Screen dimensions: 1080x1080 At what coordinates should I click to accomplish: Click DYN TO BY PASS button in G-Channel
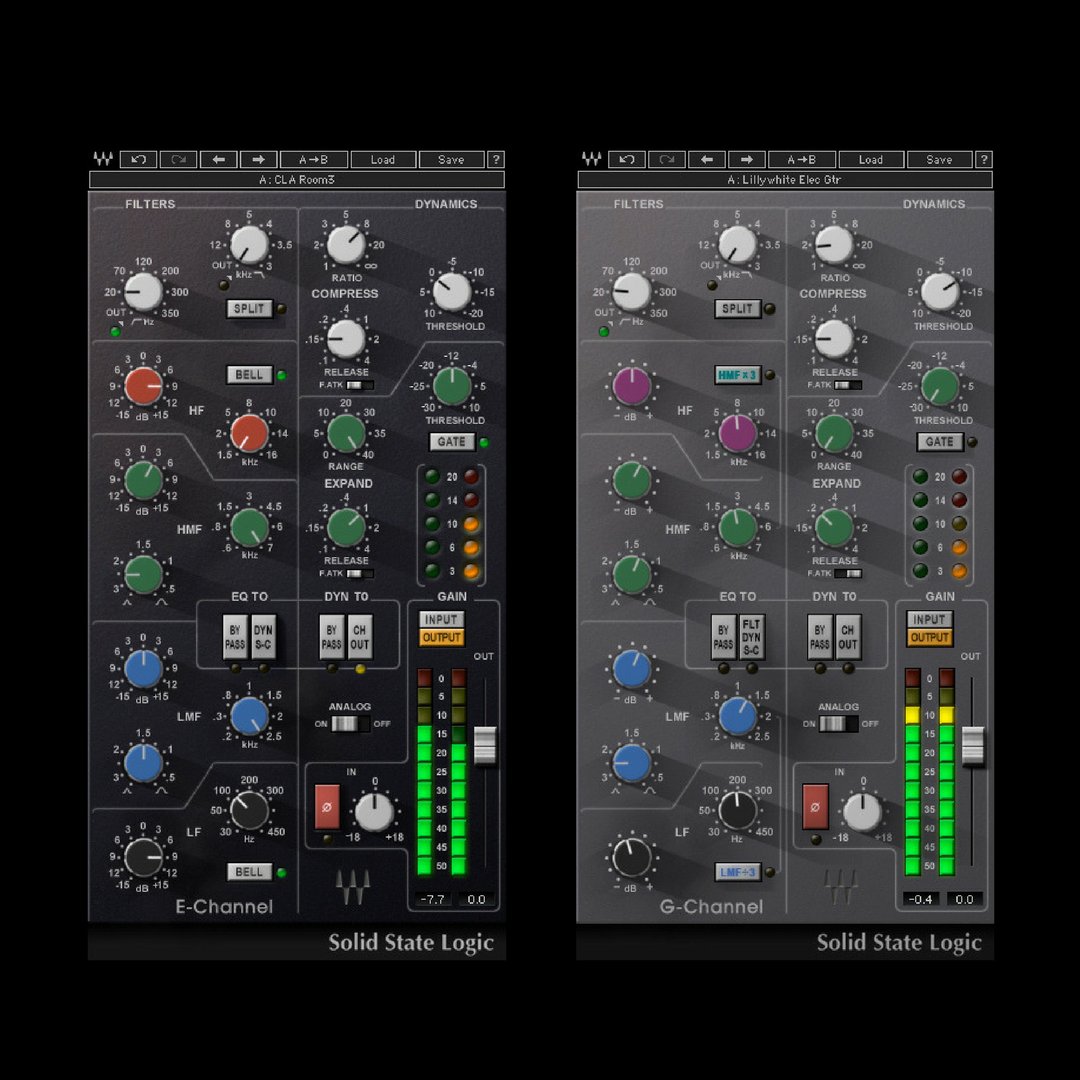pyautogui.click(x=820, y=637)
